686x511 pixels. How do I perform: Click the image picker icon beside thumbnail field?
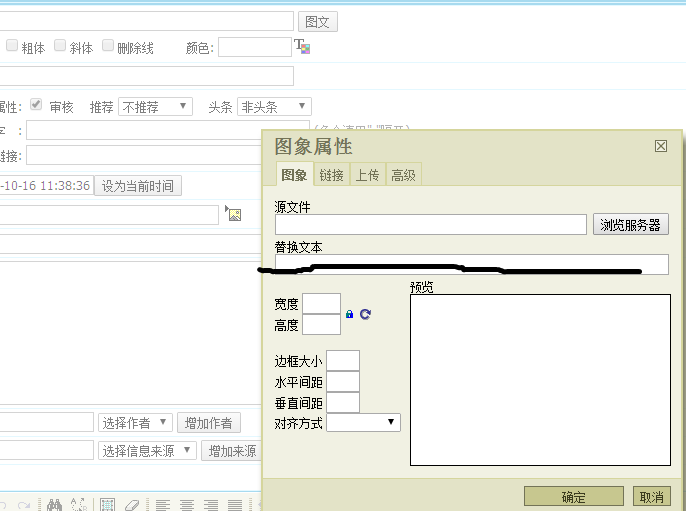pyautogui.click(x=234, y=214)
